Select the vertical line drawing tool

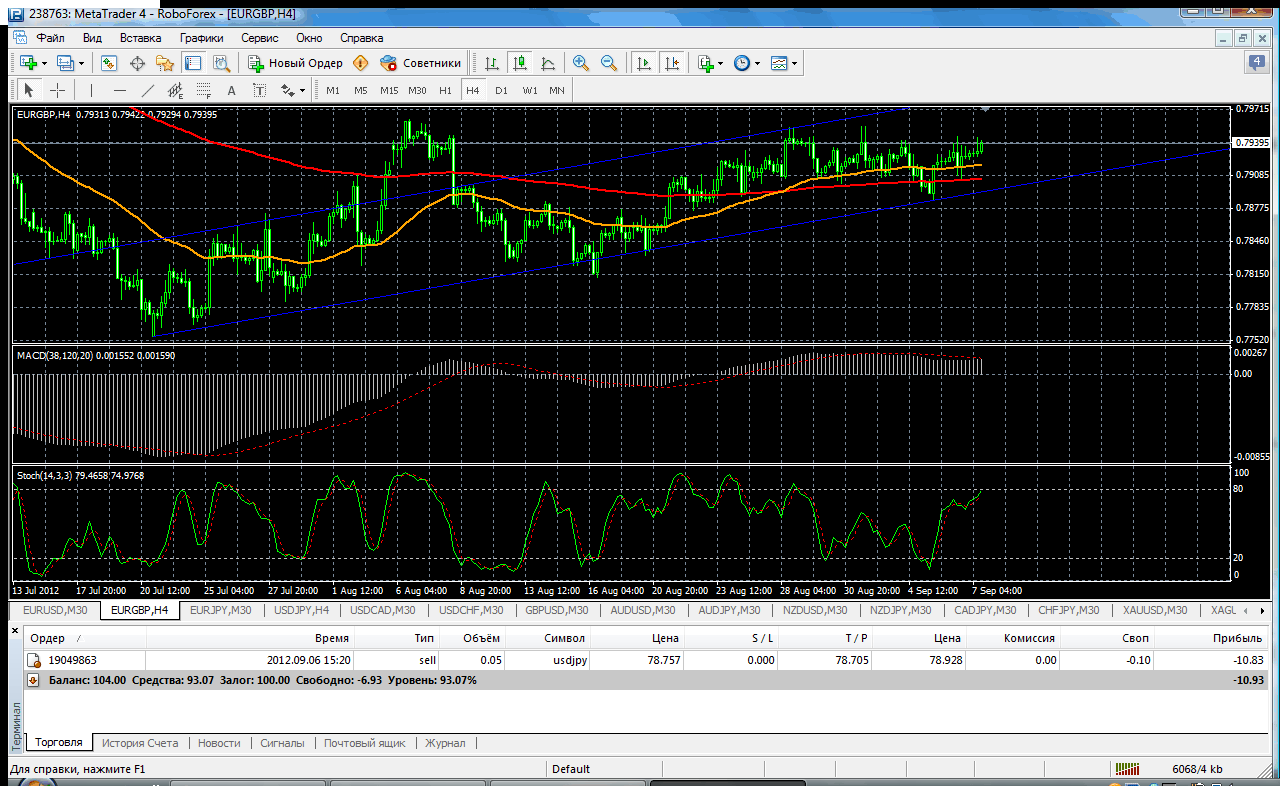[92, 90]
